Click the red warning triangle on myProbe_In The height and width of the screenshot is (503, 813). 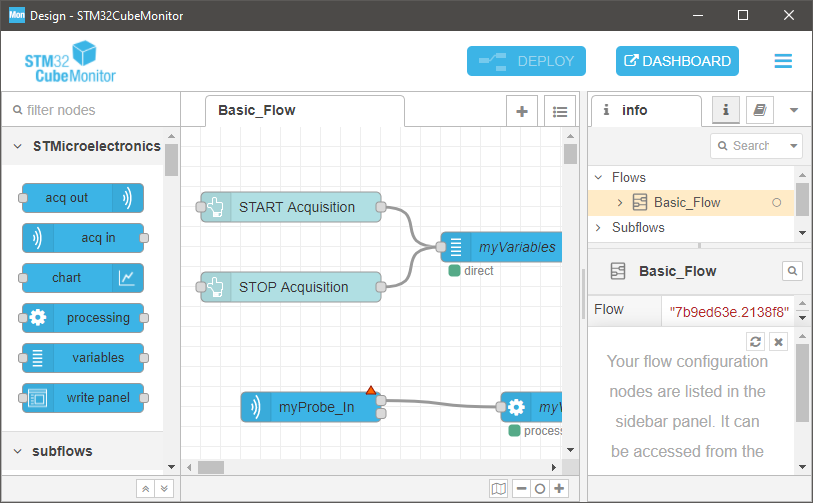(371, 390)
